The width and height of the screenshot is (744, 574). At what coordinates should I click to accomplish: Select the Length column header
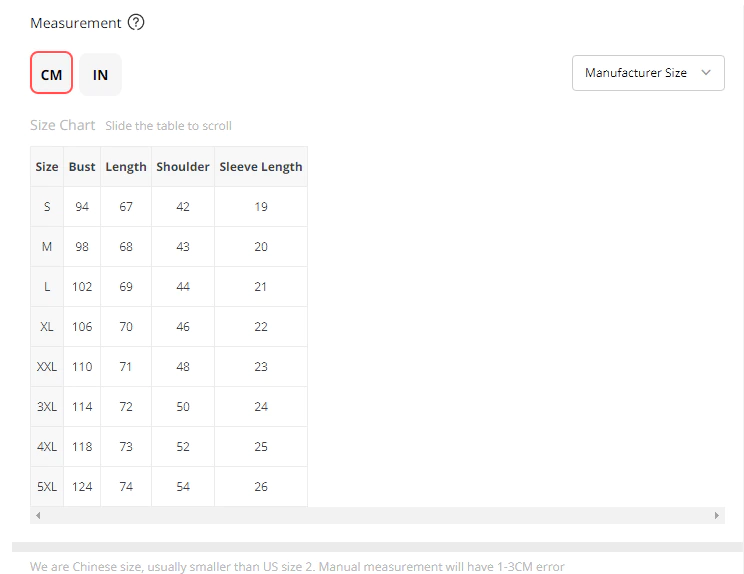(126, 167)
